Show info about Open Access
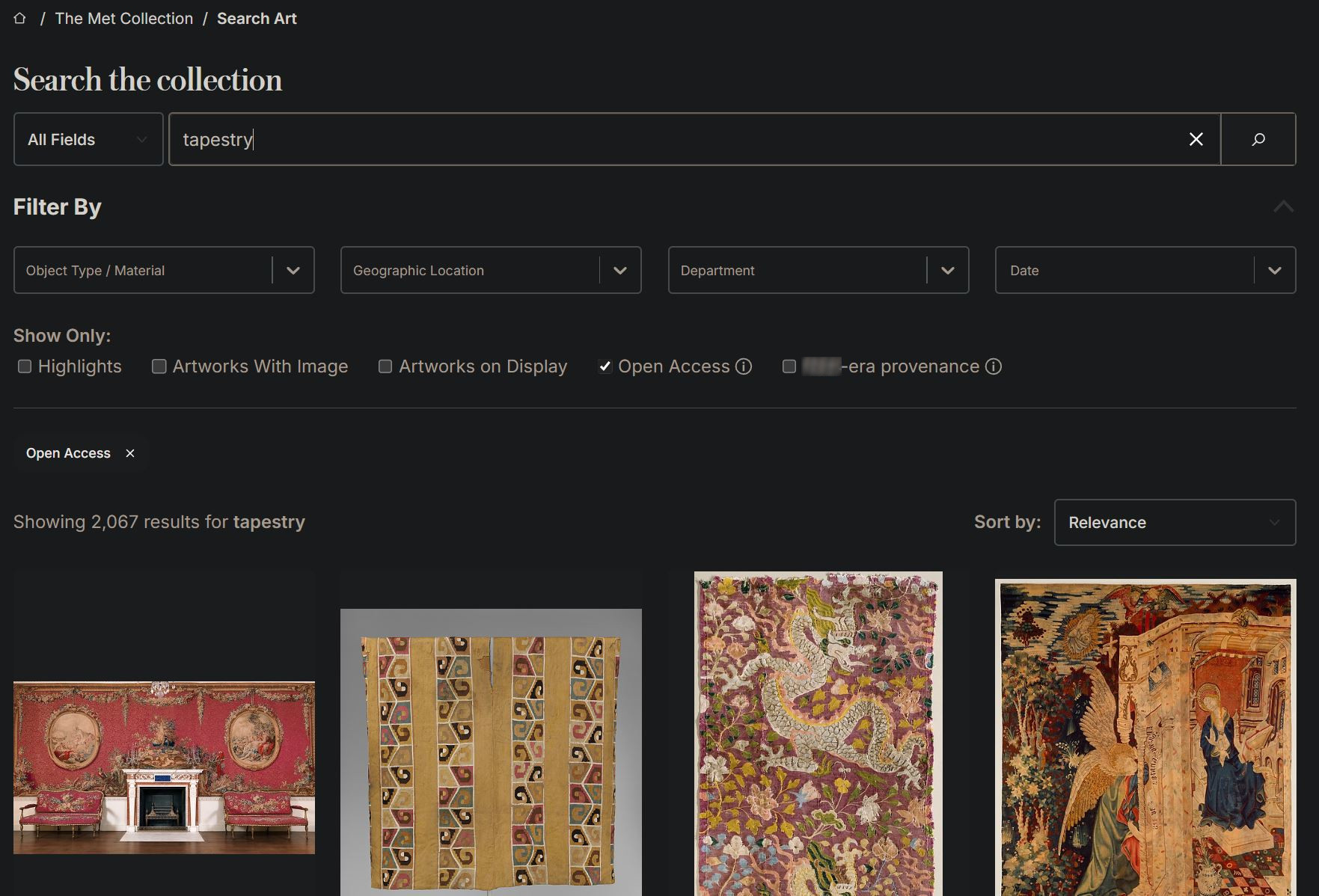 tap(744, 366)
